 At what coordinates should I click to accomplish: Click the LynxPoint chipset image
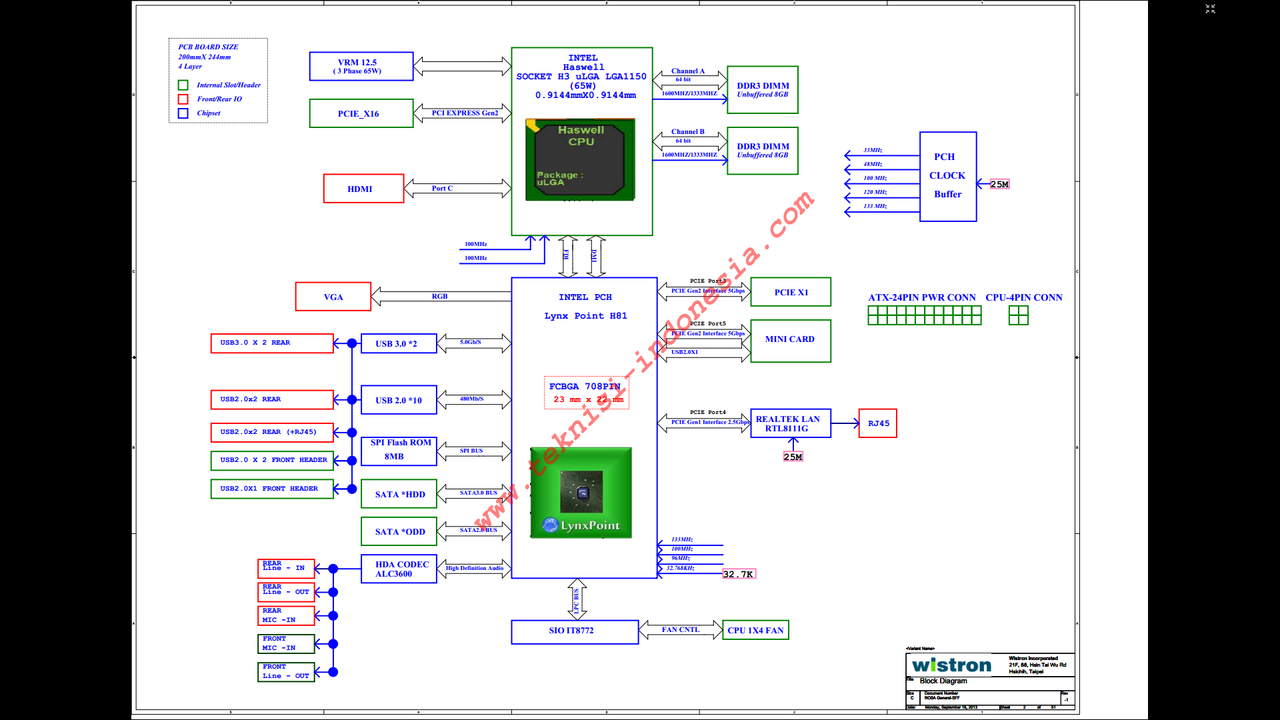581,492
